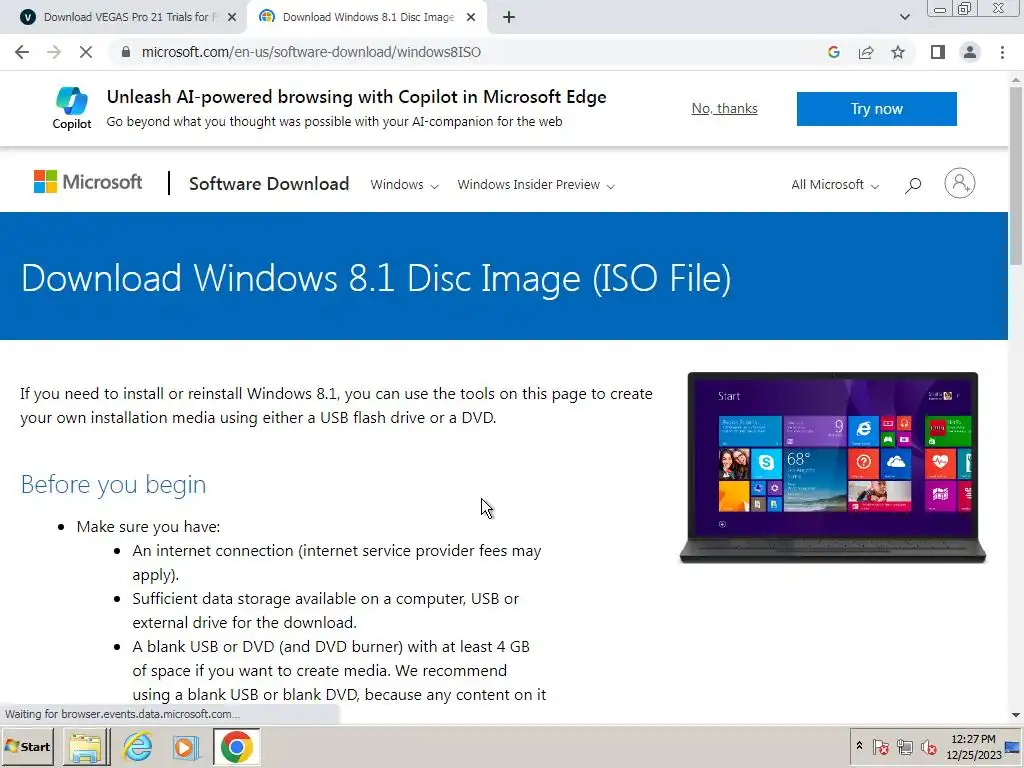Click the Microsoft account sign-in icon
This screenshot has width=1024, height=768.
959,184
